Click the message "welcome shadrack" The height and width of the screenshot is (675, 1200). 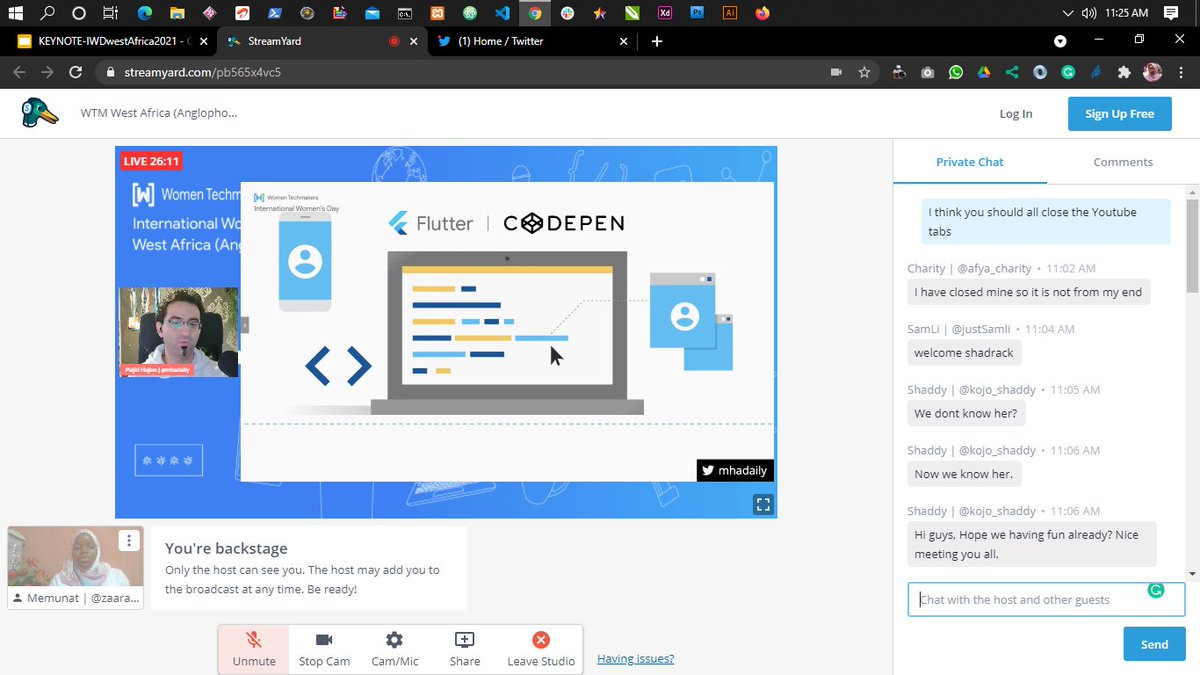coord(965,353)
